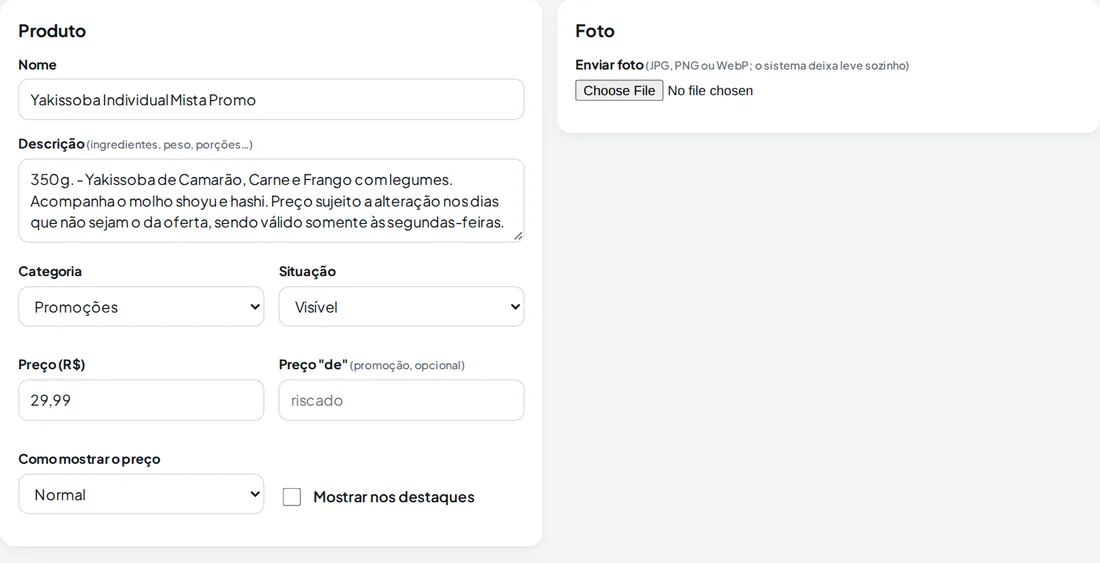
Task: Click the resize grip of the description textarea
Action: point(518,236)
